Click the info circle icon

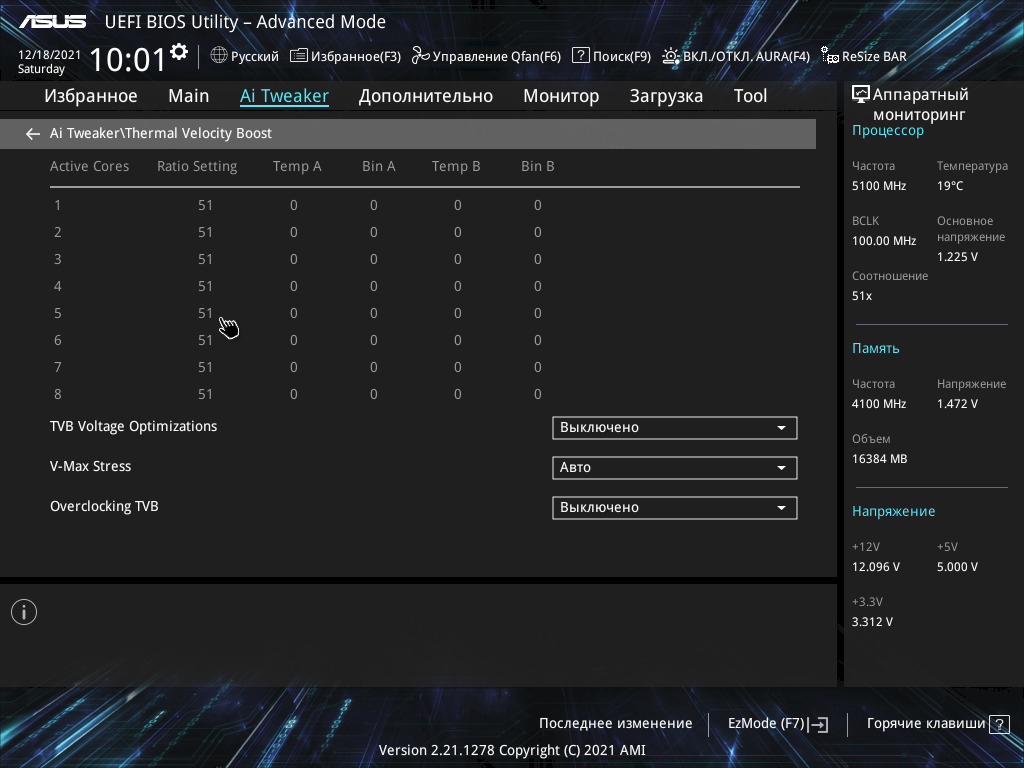click(x=24, y=612)
